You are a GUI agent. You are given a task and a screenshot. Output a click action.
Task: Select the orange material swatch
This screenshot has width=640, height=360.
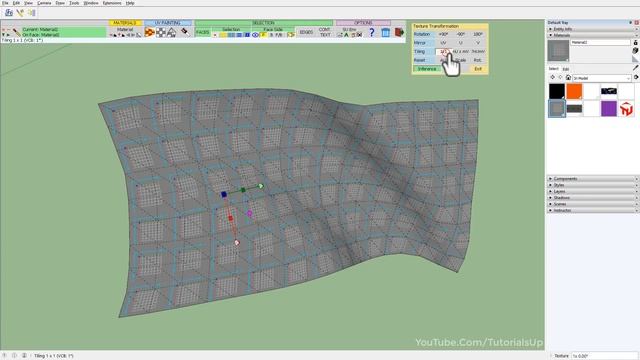click(574, 91)
